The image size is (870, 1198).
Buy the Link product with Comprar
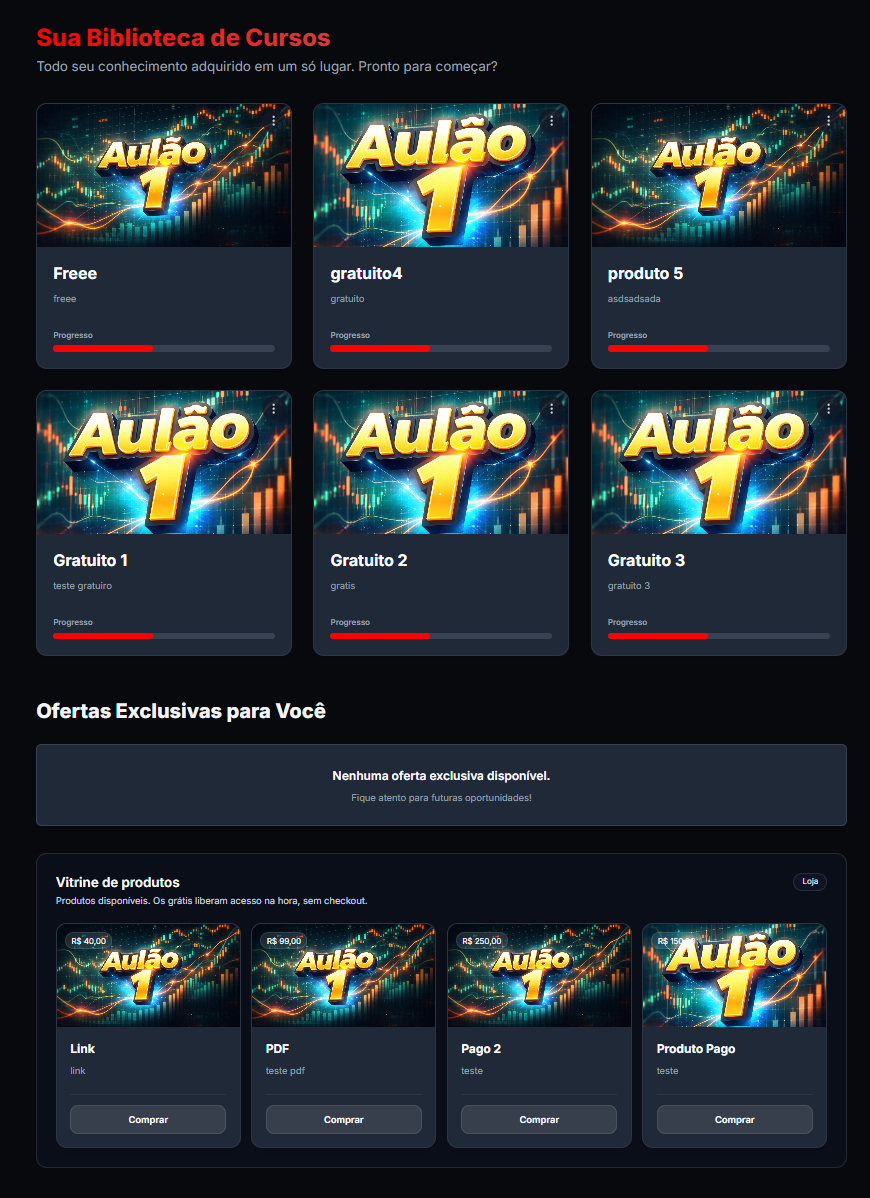pos(148,1119)
